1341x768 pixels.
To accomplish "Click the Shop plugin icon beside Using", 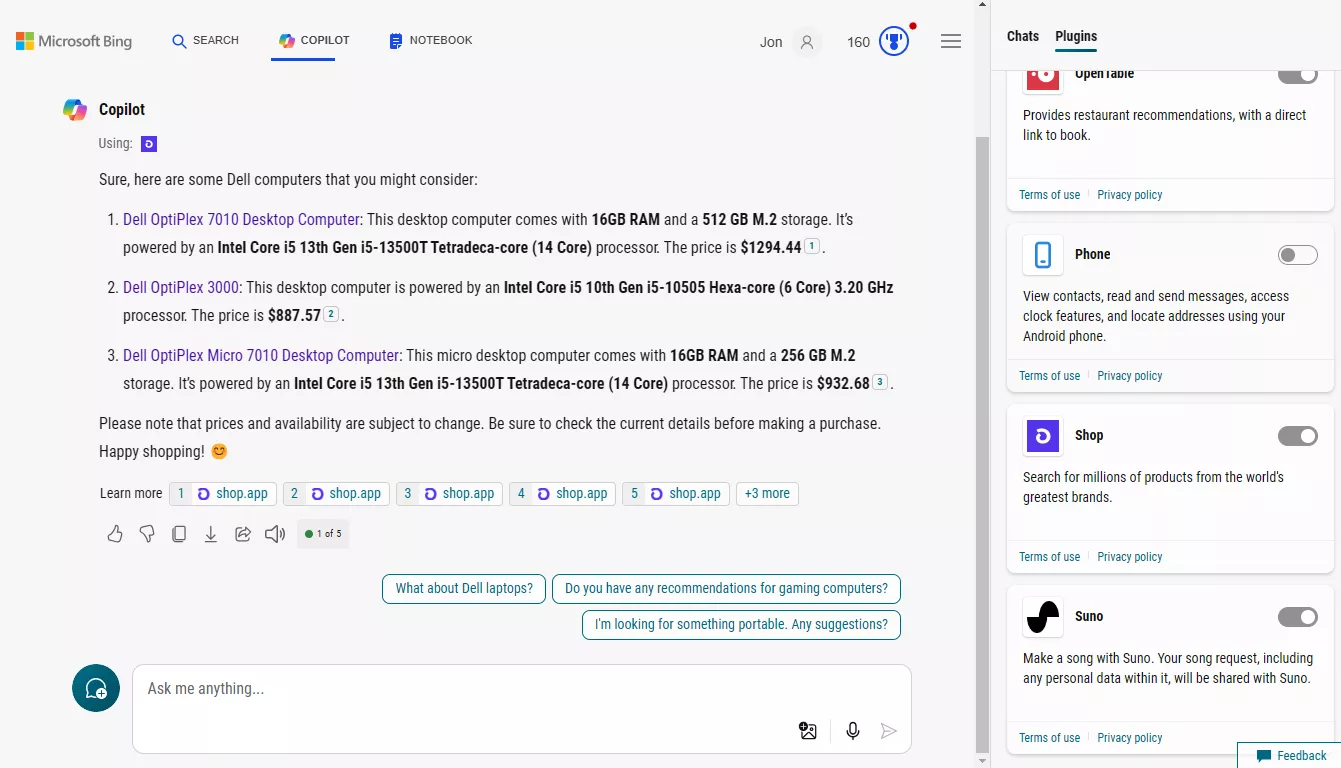I will [x=149, y=144].
